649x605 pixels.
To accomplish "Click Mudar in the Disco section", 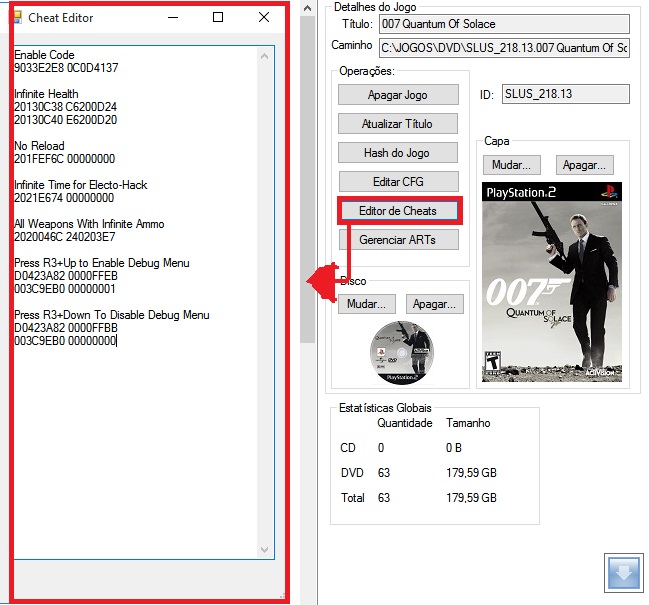I will point(367,304).
